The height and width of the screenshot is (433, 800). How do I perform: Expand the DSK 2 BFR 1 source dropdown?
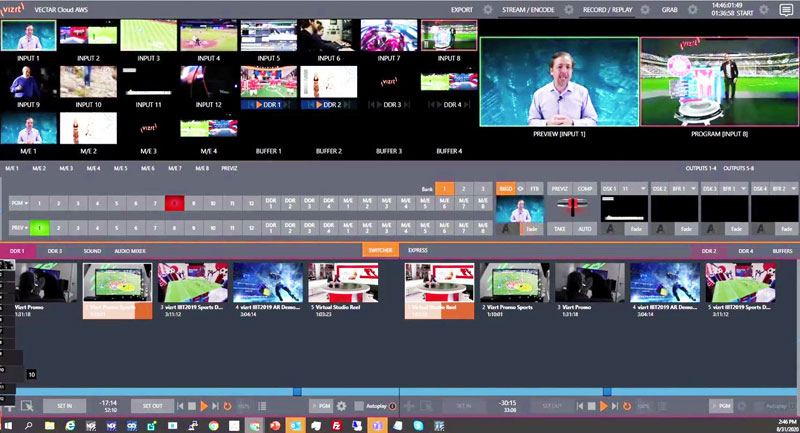coord(693,188)
